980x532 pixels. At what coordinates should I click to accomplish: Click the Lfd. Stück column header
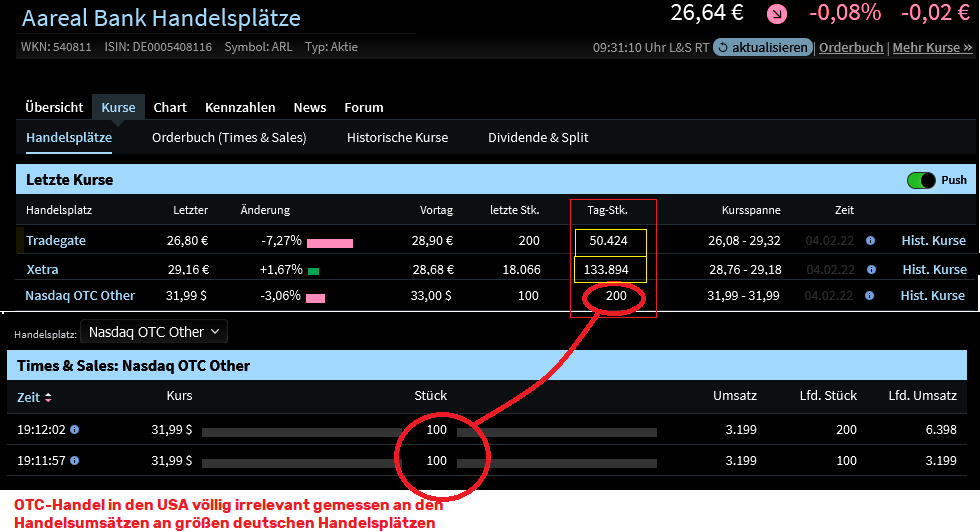click(x=828, y=396)
